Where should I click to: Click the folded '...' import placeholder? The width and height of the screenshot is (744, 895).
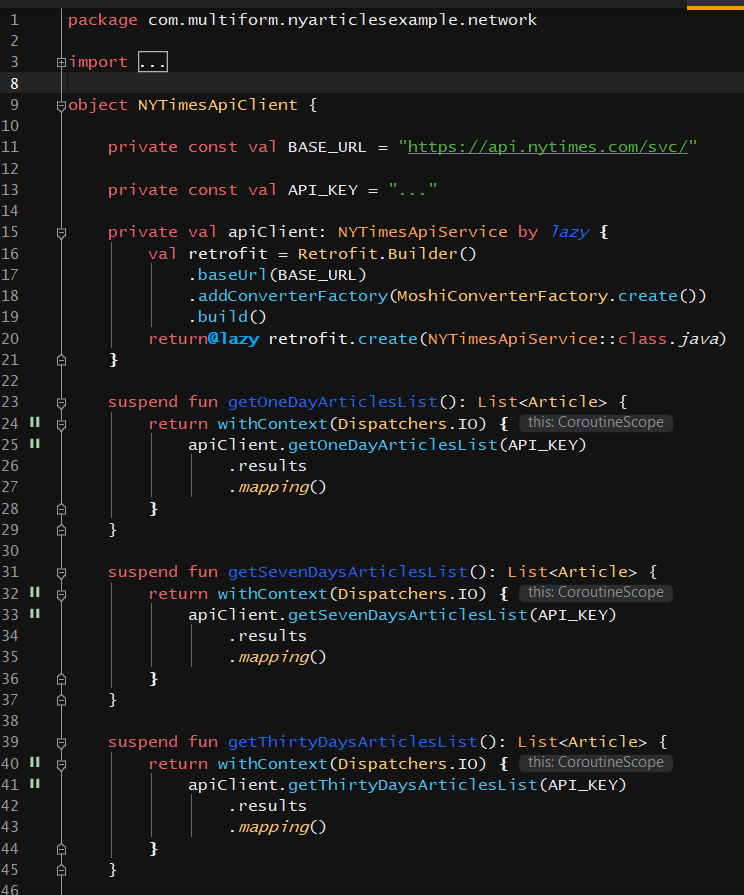(x=152, y=62)
